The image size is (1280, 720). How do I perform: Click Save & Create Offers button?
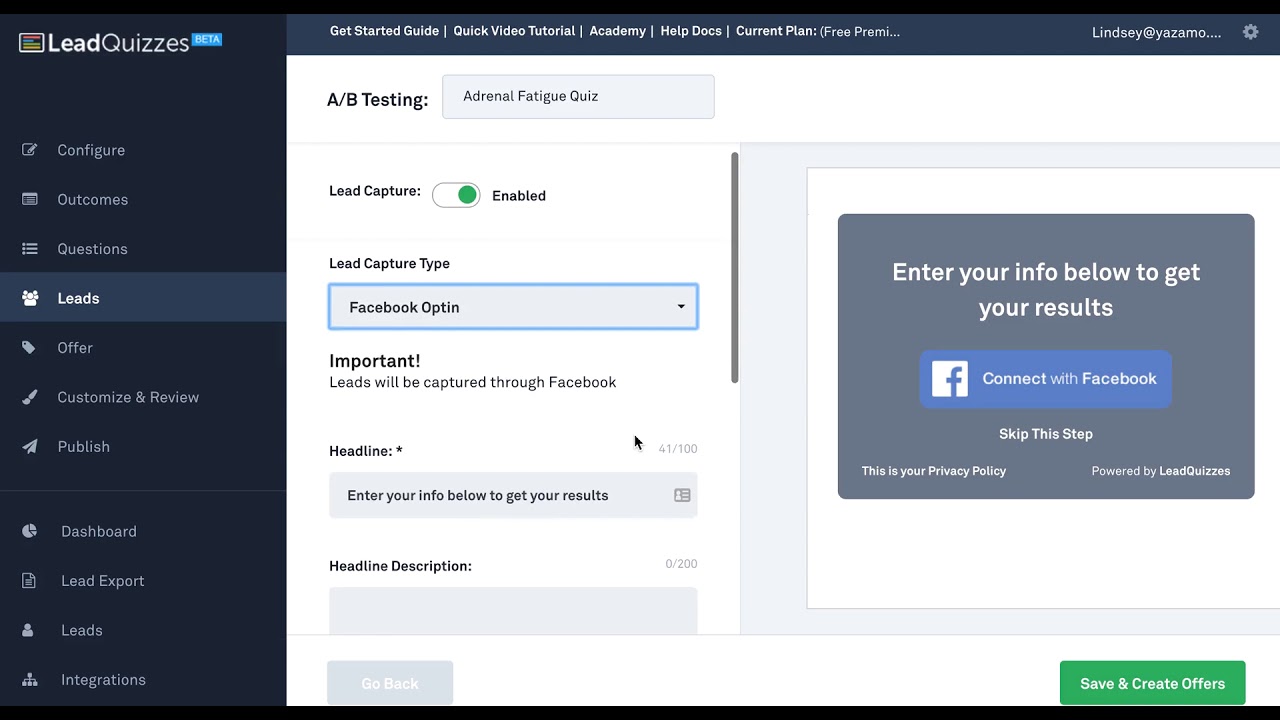click(1152, 683)
